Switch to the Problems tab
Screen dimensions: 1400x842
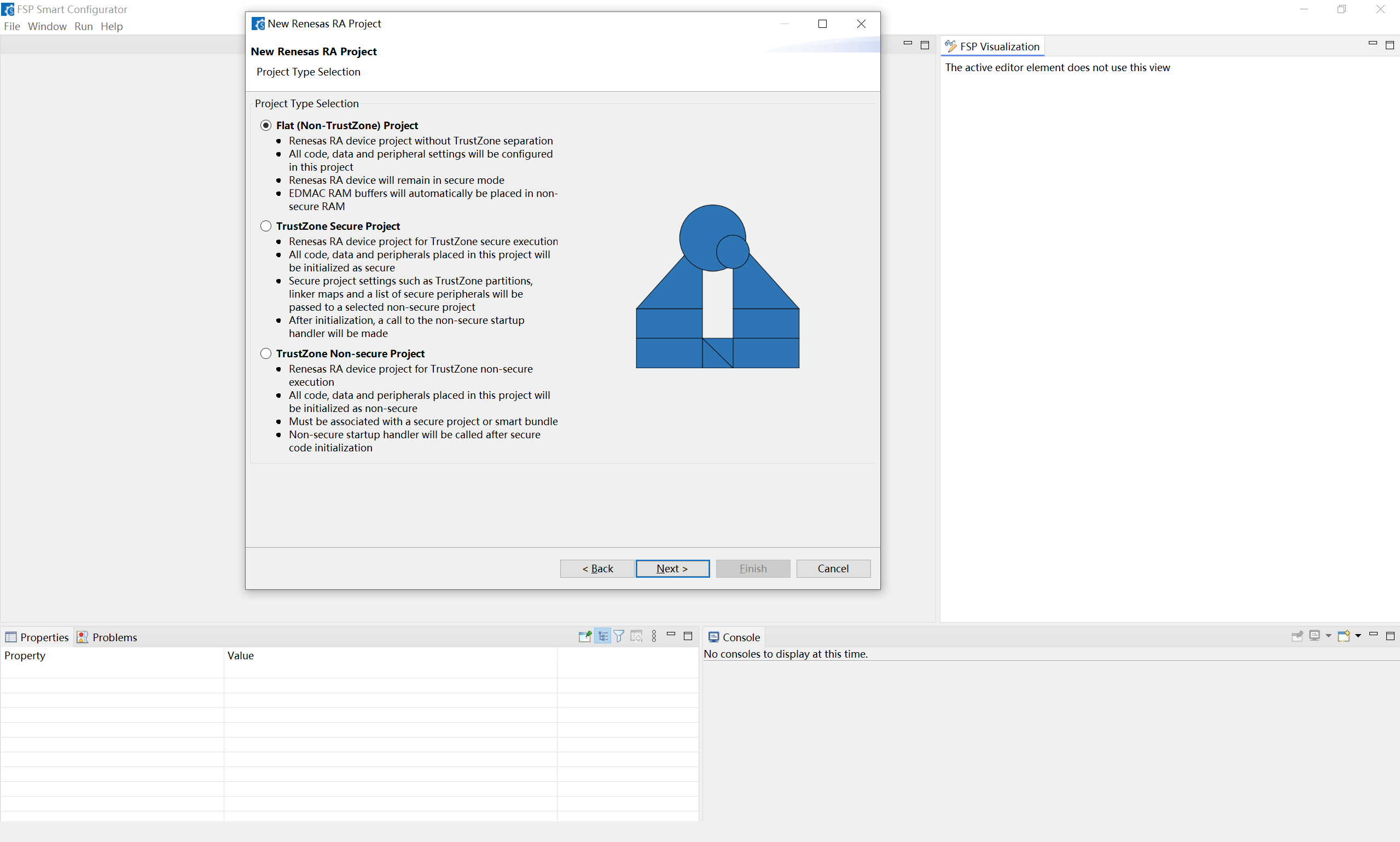pos(107,637)
